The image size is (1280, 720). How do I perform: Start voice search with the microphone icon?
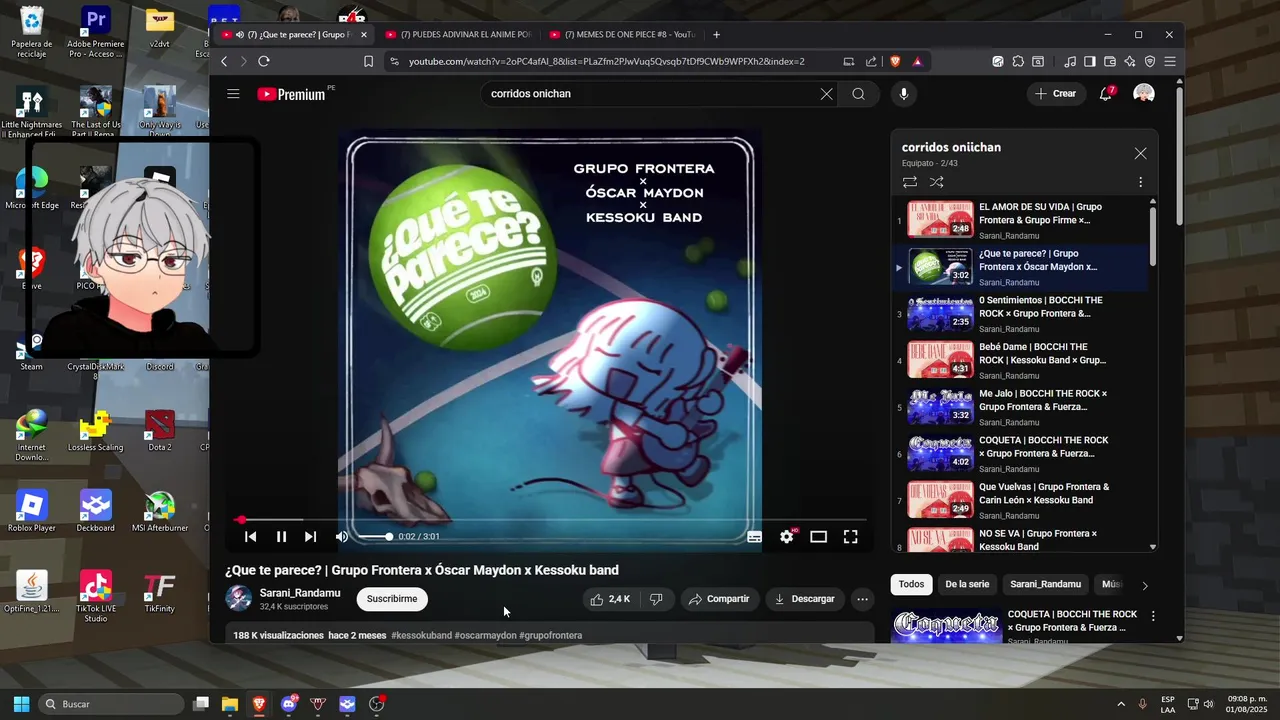pos(903,94)
